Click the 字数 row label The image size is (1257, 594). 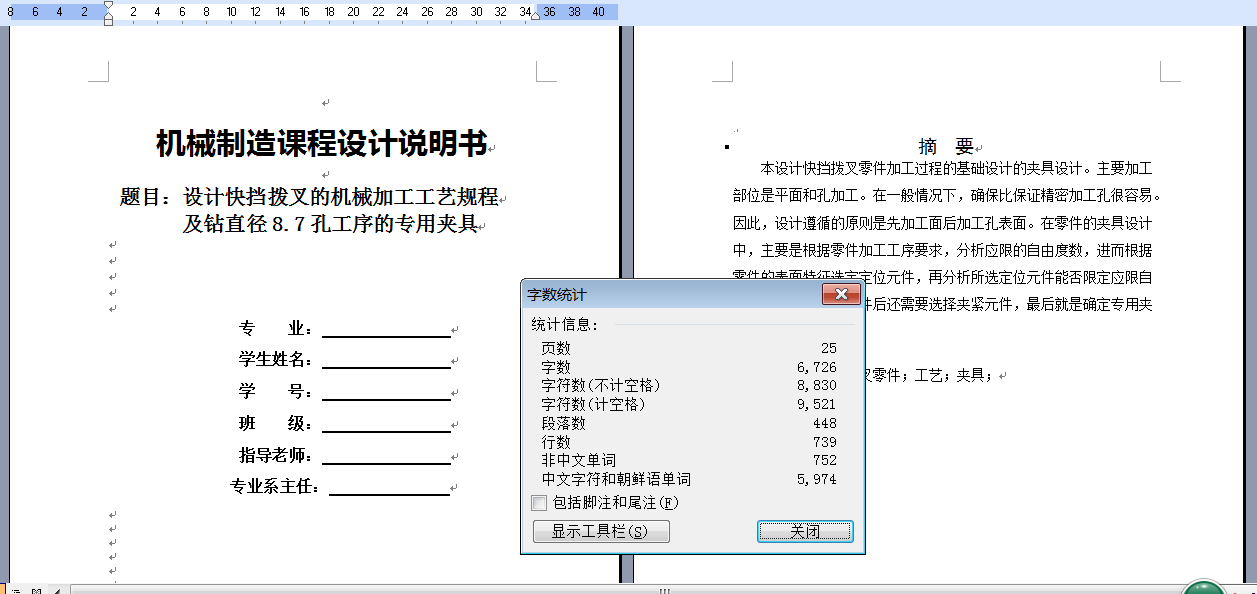556,367
